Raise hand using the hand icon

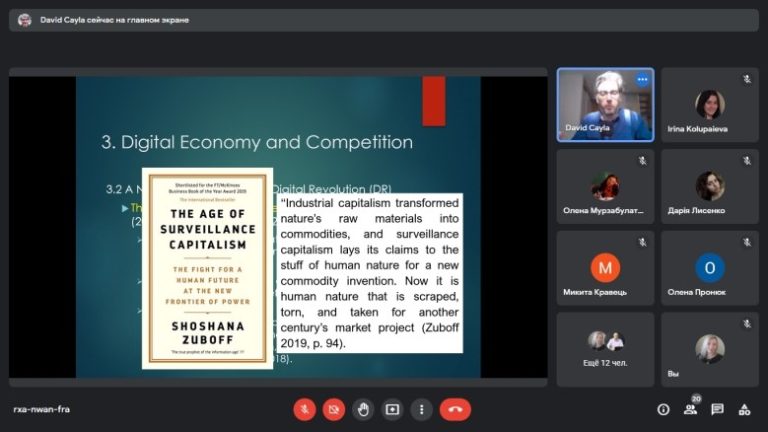pyautogui.click(x=363, y=409)
